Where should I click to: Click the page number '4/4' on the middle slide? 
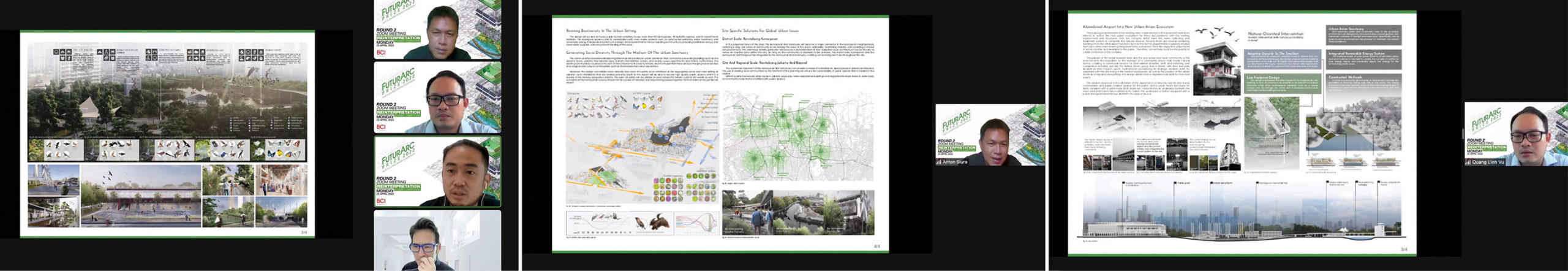876,246
